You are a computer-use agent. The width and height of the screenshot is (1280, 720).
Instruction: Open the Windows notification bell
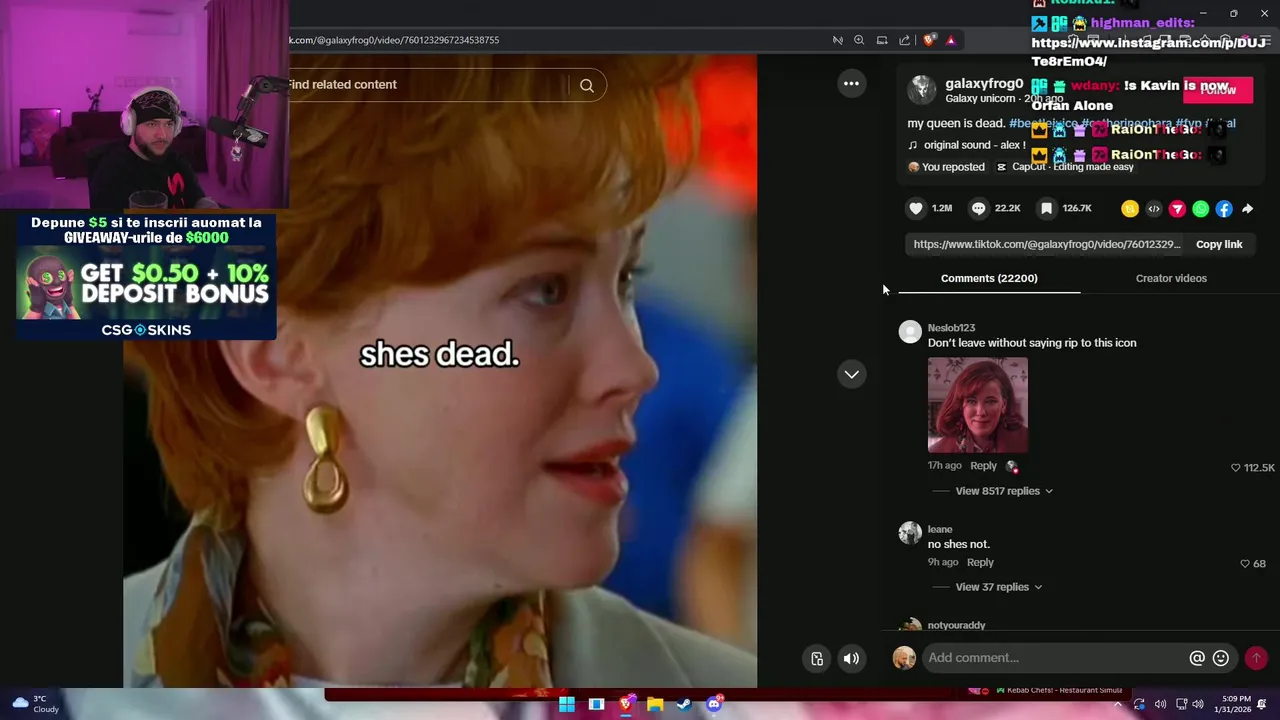pos(1261,704)
